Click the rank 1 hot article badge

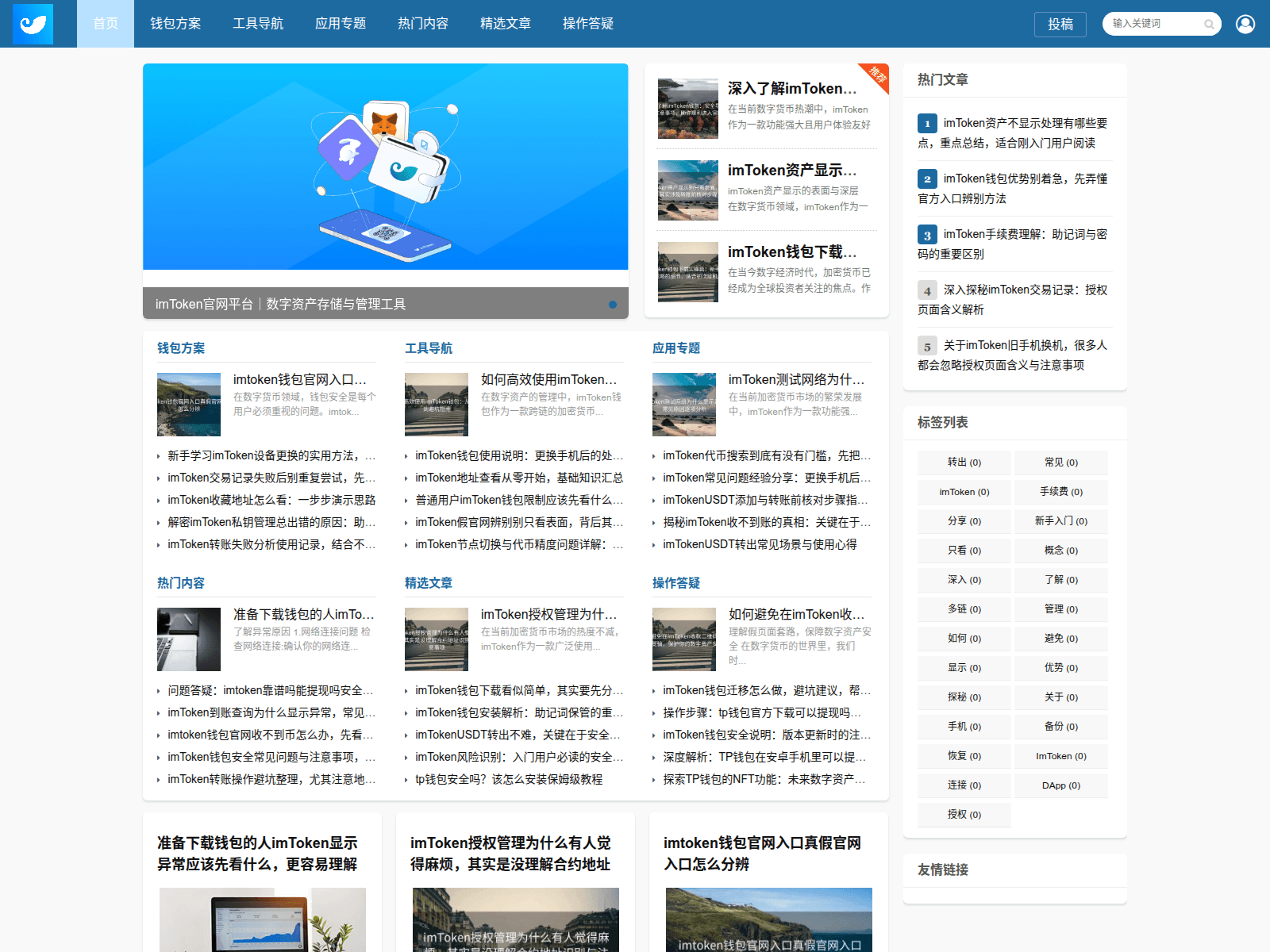click(x=926, y=124)
